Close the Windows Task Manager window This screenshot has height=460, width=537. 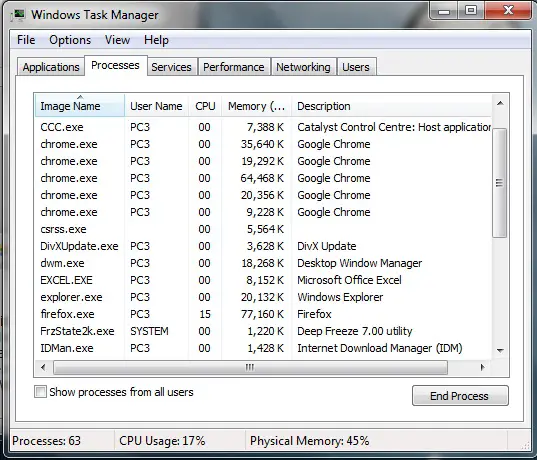(x=508, y=11)
